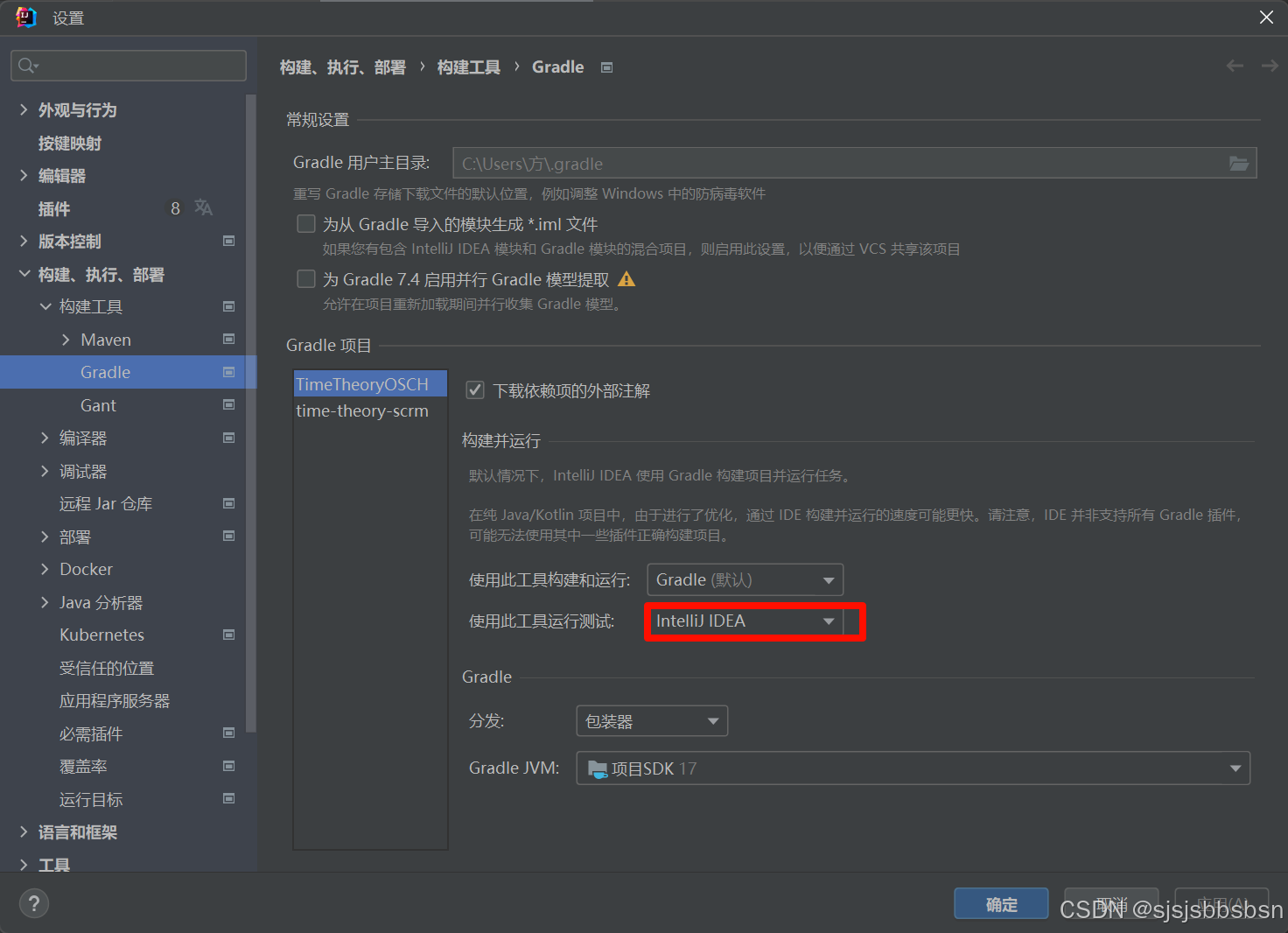Viewport: 1288px width, 933px height.
Task: Click the translate icon next to 插件
Action: click(x=203, y=207)
